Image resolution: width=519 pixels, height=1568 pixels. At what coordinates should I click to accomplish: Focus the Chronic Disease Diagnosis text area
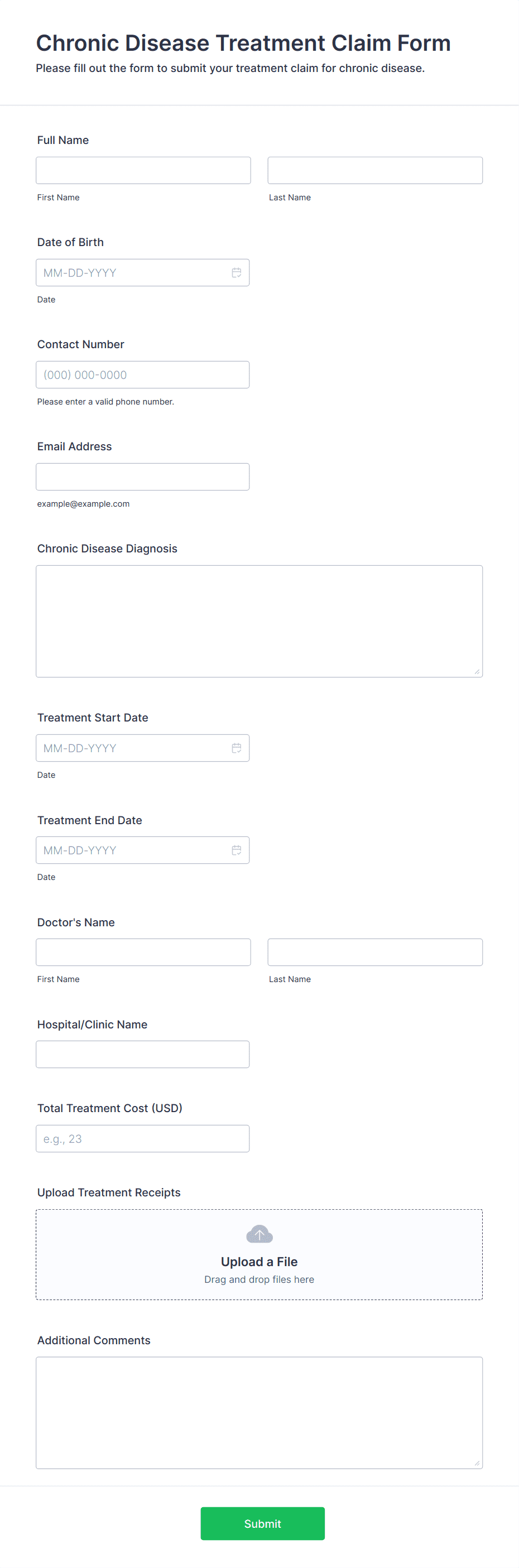pyautogui.click(x=259, y=622)
